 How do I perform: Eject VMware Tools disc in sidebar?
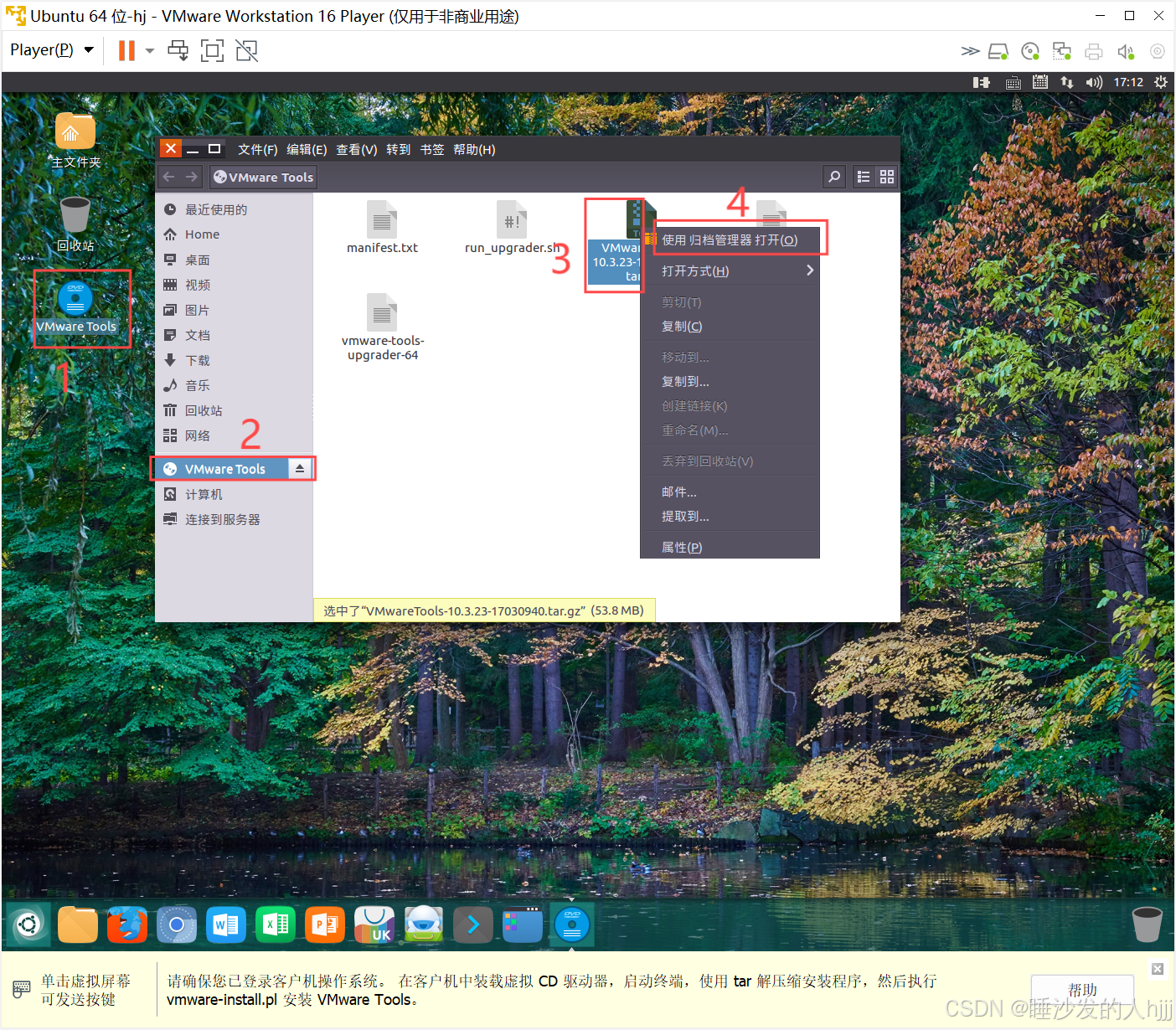[300, 469]
